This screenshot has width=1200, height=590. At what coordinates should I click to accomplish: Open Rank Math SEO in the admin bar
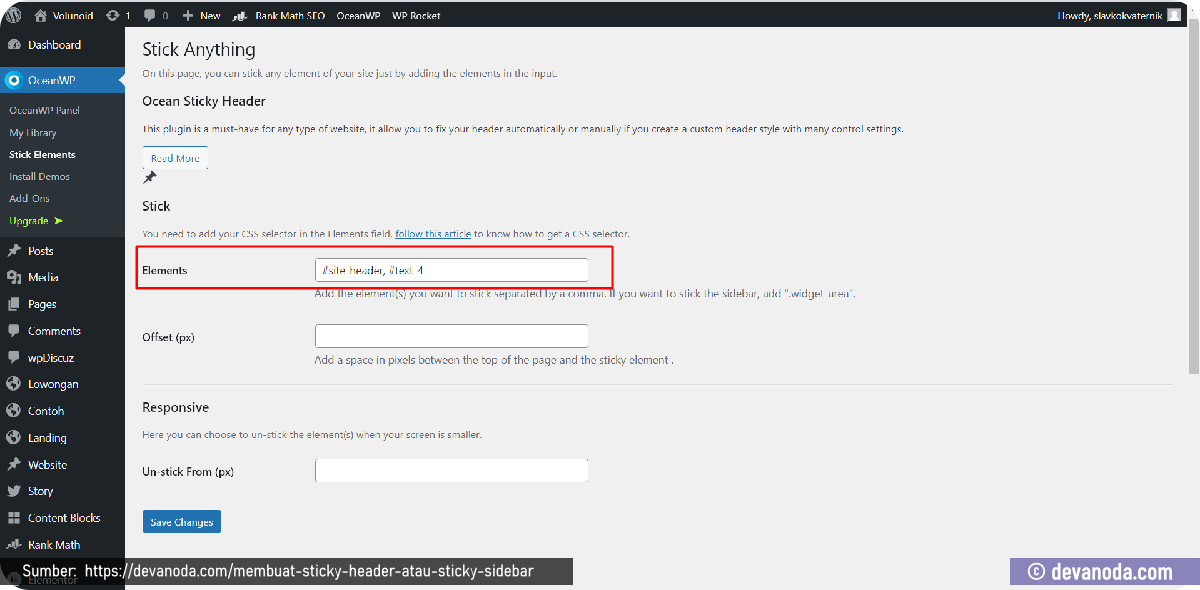coord(278,16)
